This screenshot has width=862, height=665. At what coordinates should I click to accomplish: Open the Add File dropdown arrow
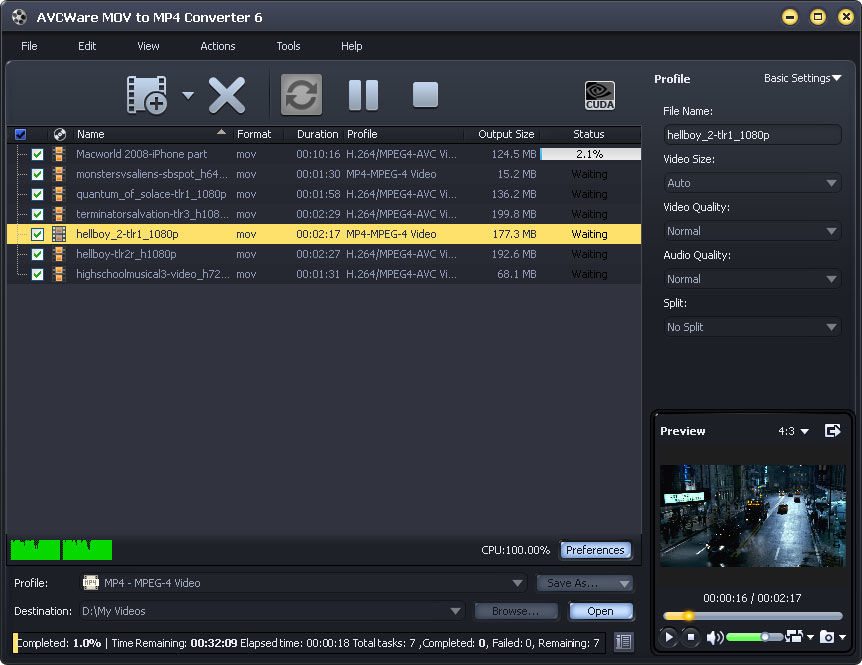(x=188, y=95)
